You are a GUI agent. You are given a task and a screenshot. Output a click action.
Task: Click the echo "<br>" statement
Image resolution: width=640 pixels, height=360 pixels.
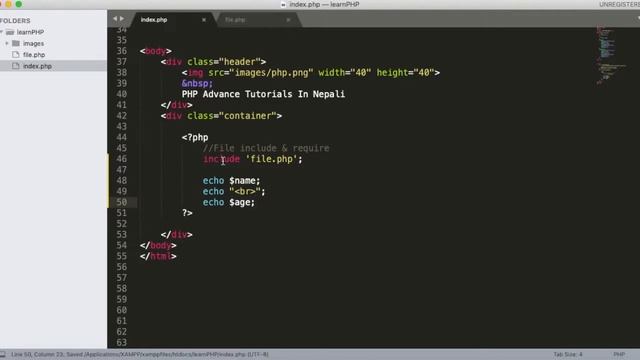[x=234, y=191]
